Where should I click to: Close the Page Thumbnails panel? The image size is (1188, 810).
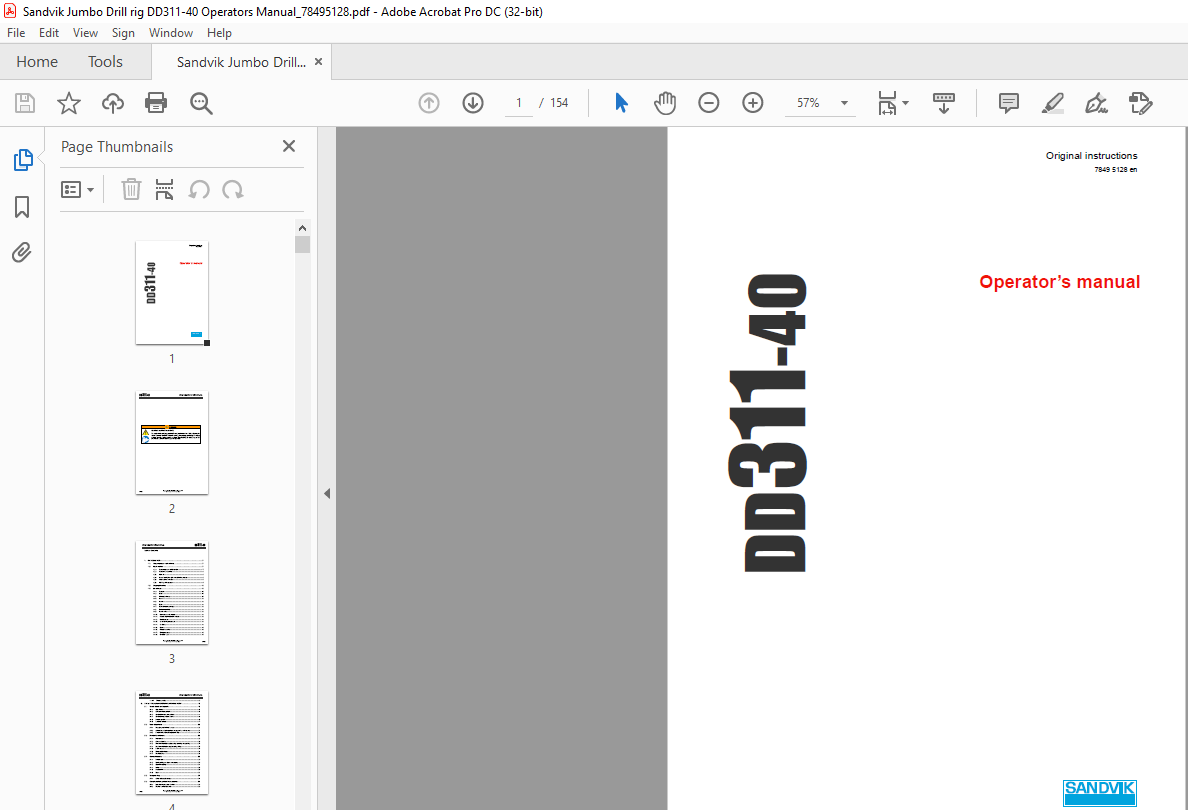(289, 146)
